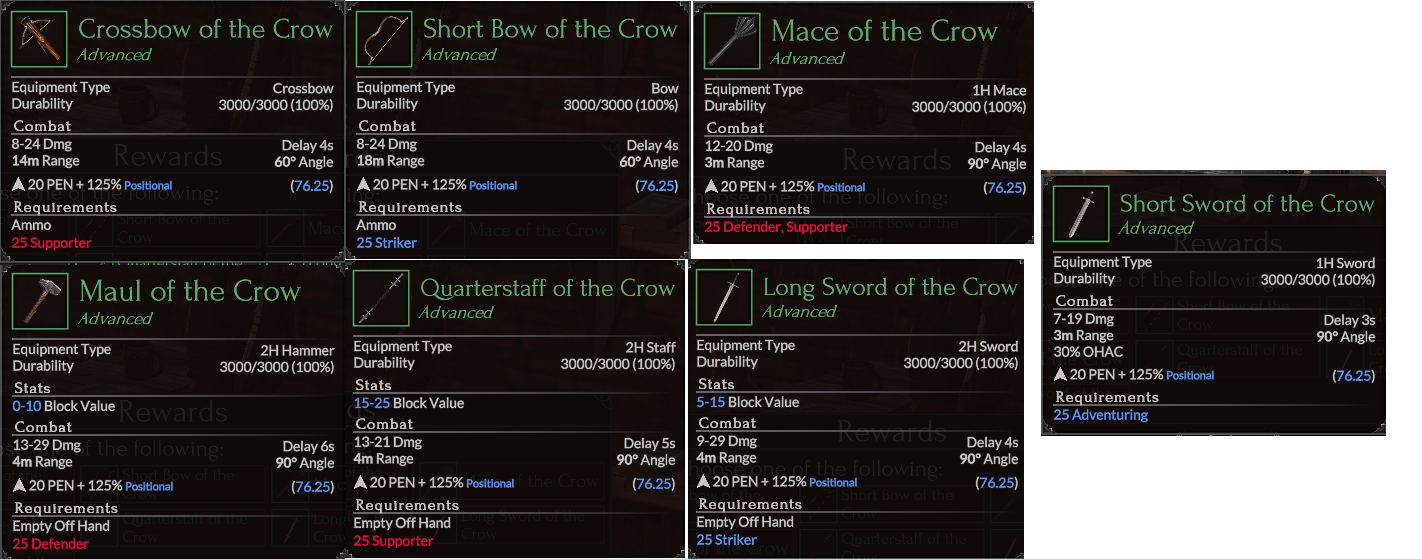Image resolution: width=1422 pixels, height=559 pixels.
Task: Click the Positional link in Mace tooltip
Action: click(x=841, y=188)
